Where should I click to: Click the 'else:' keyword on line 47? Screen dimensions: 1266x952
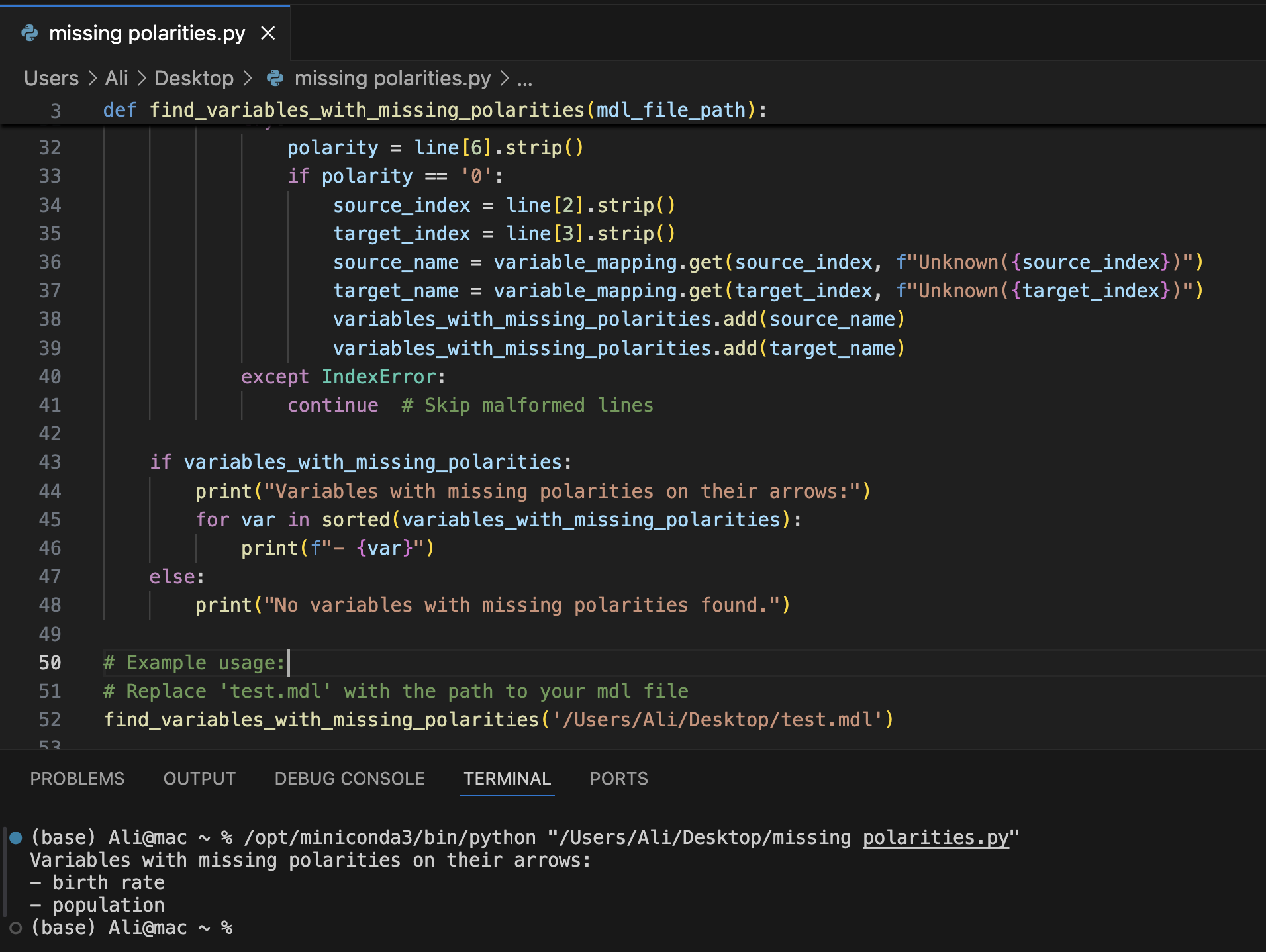point(177,577)
